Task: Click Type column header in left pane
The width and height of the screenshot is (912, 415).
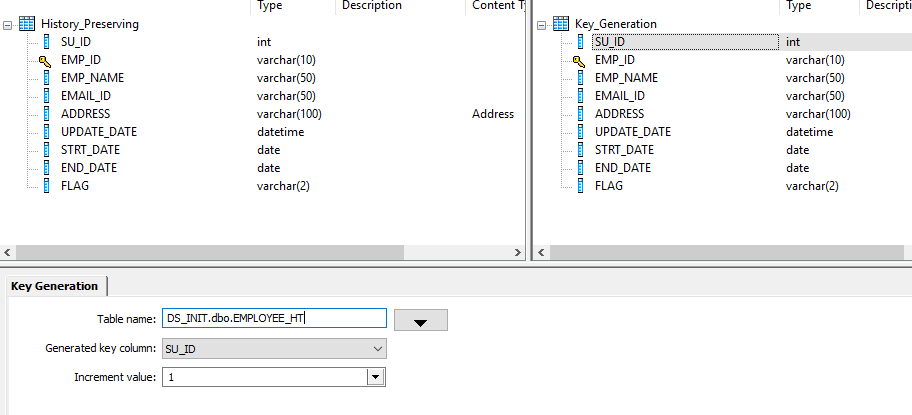Action: pos(270,5)
